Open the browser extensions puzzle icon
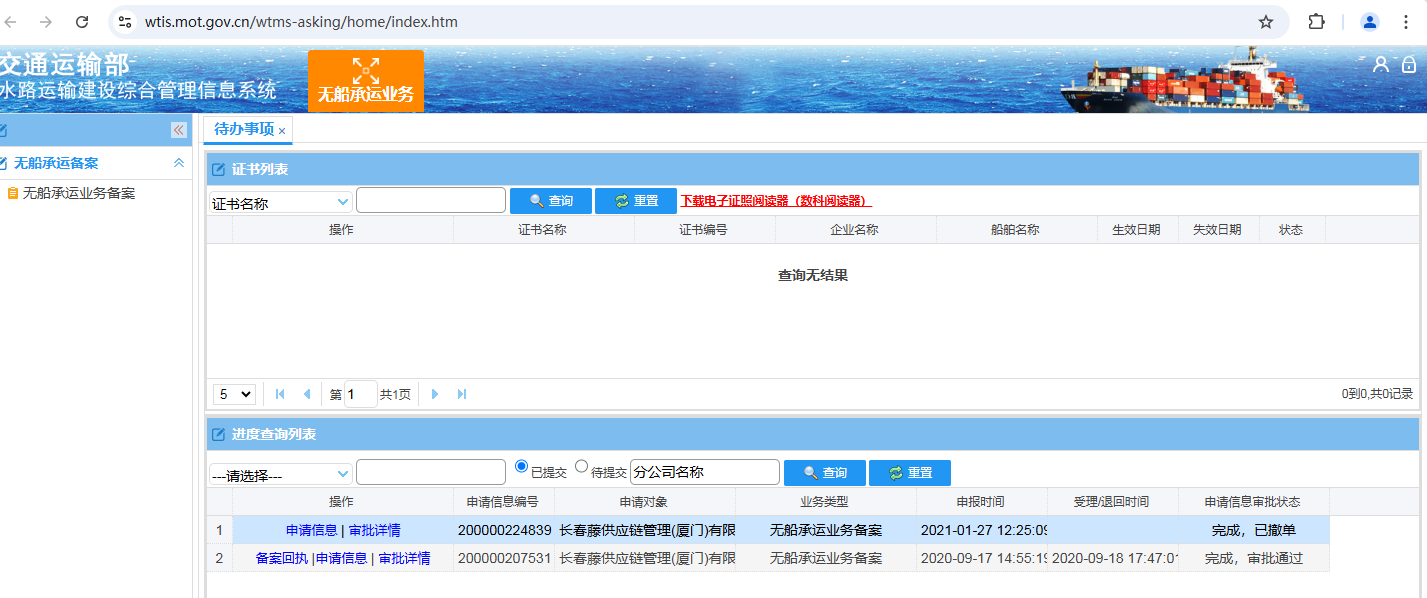The image size is (1427, 598). coord(1317,22)
